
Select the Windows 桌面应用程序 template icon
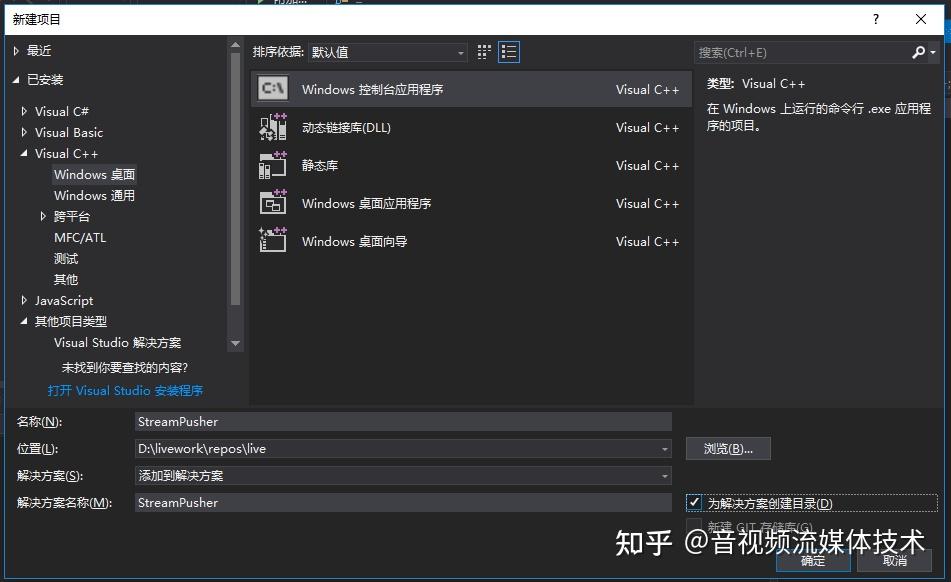pos(271,203)
